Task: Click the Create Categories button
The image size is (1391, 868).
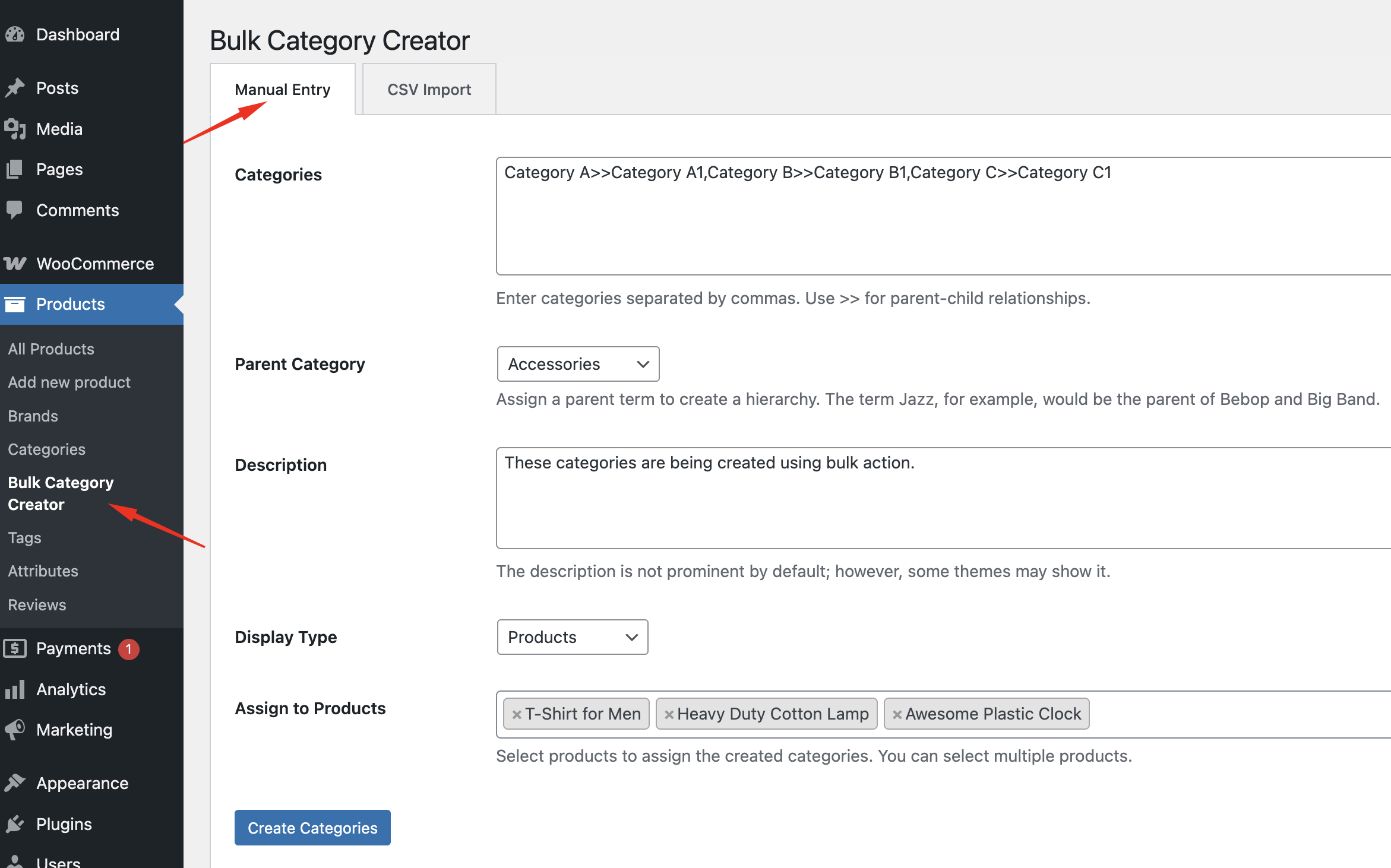Action: point(312,827)
